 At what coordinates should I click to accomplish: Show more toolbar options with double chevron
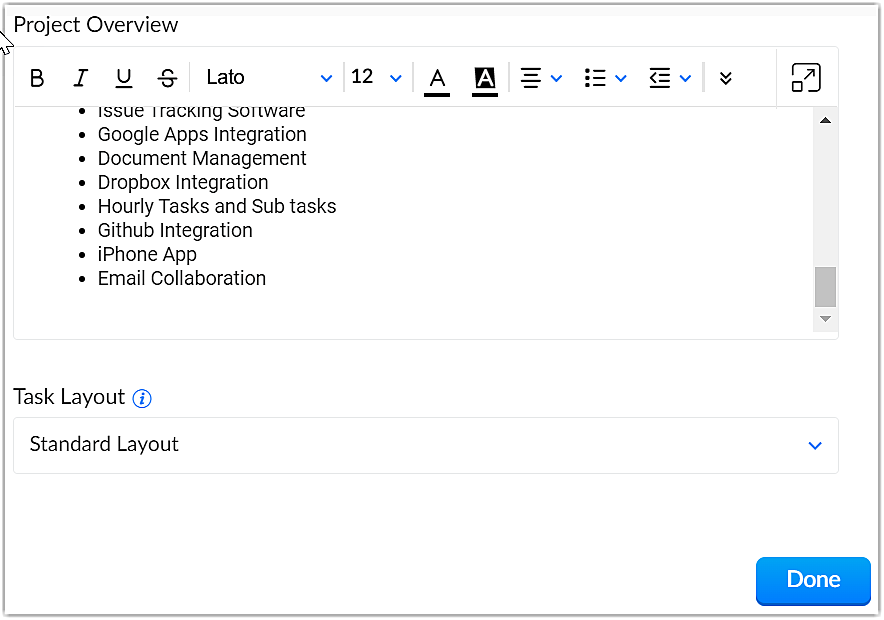(726, 78)
